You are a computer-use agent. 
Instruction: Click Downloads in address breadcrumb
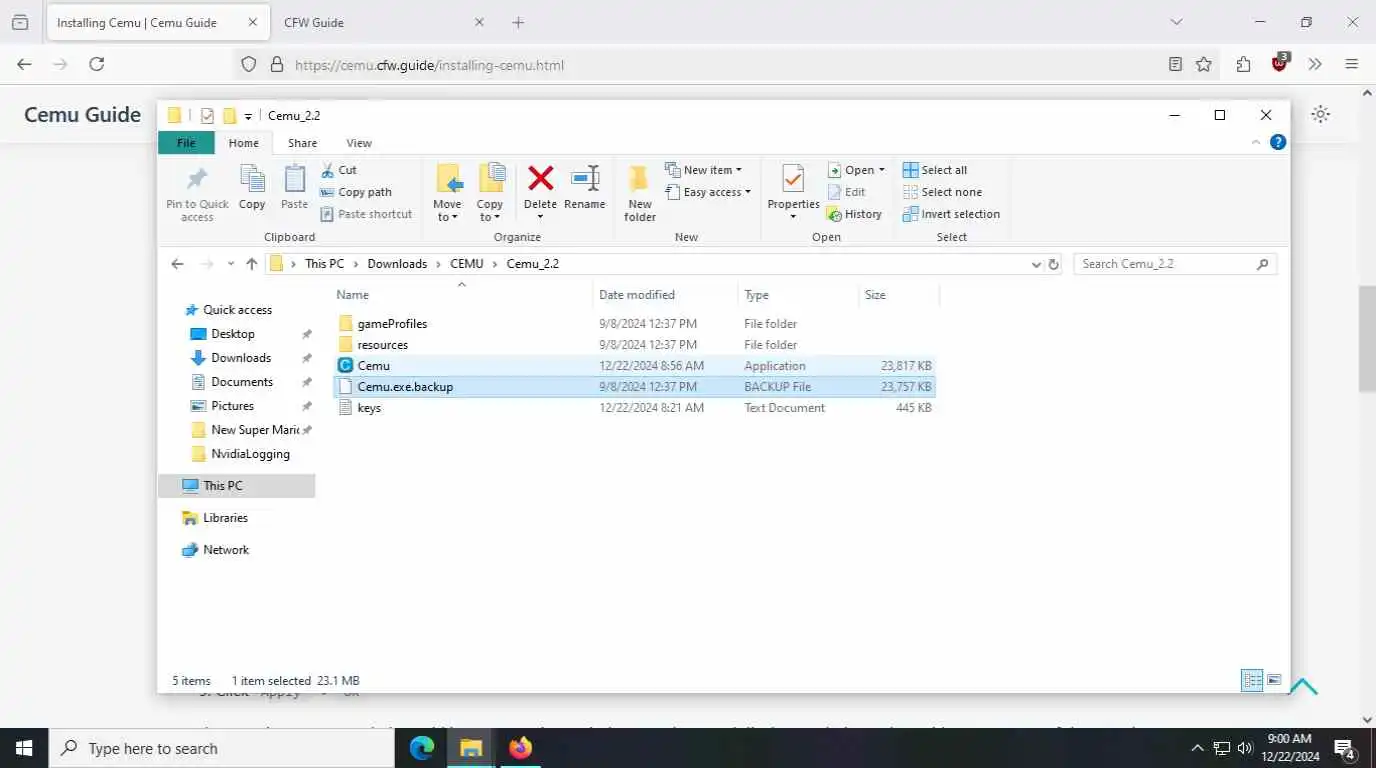397,264
